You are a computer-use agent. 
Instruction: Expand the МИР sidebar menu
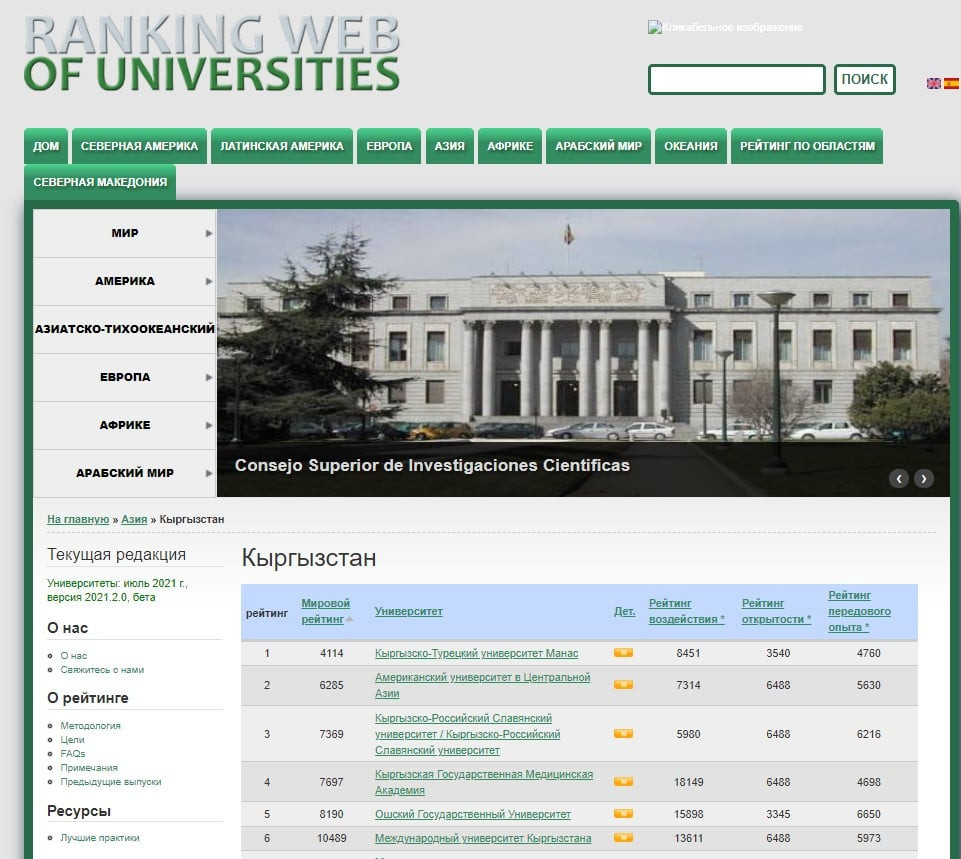(x=125, y=233)
